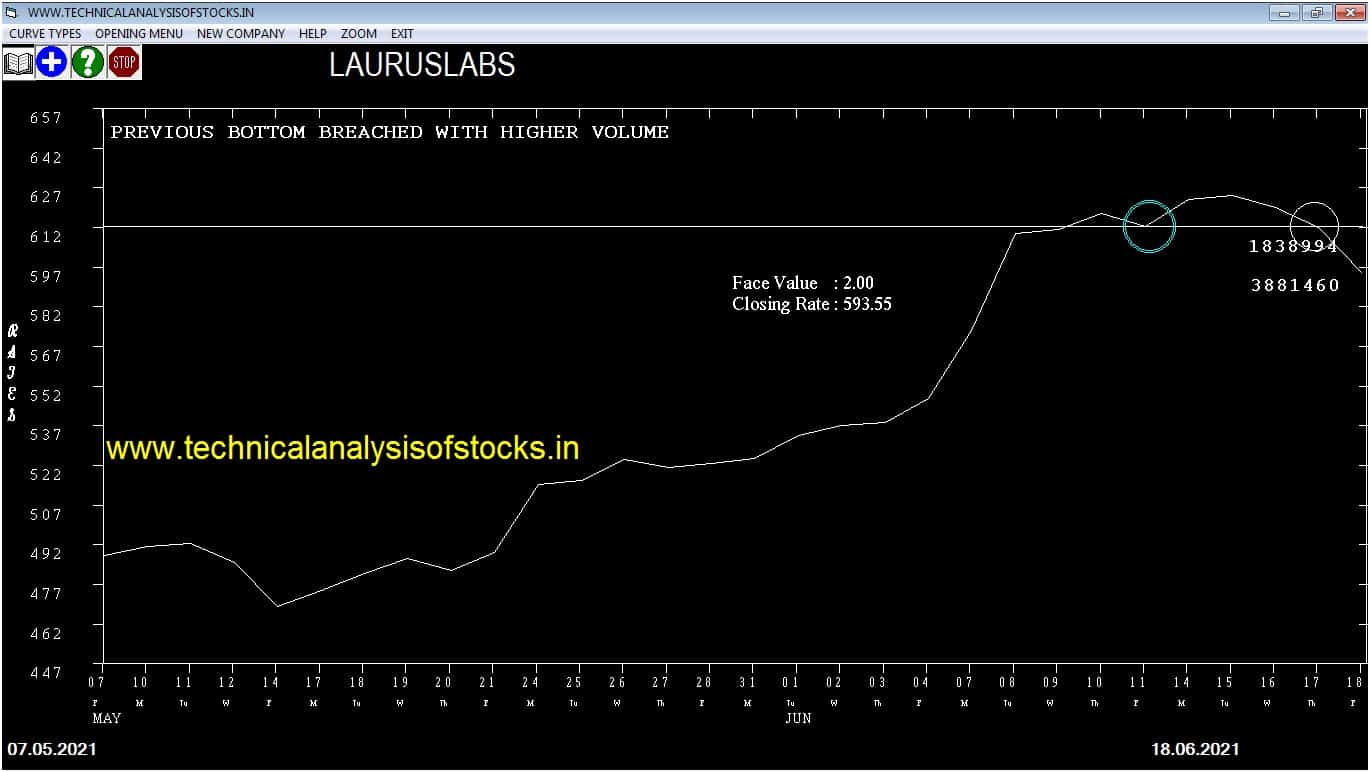Click the LAURUSLABS chart title
1370x772 pixels.
click(x=422, y=65)
